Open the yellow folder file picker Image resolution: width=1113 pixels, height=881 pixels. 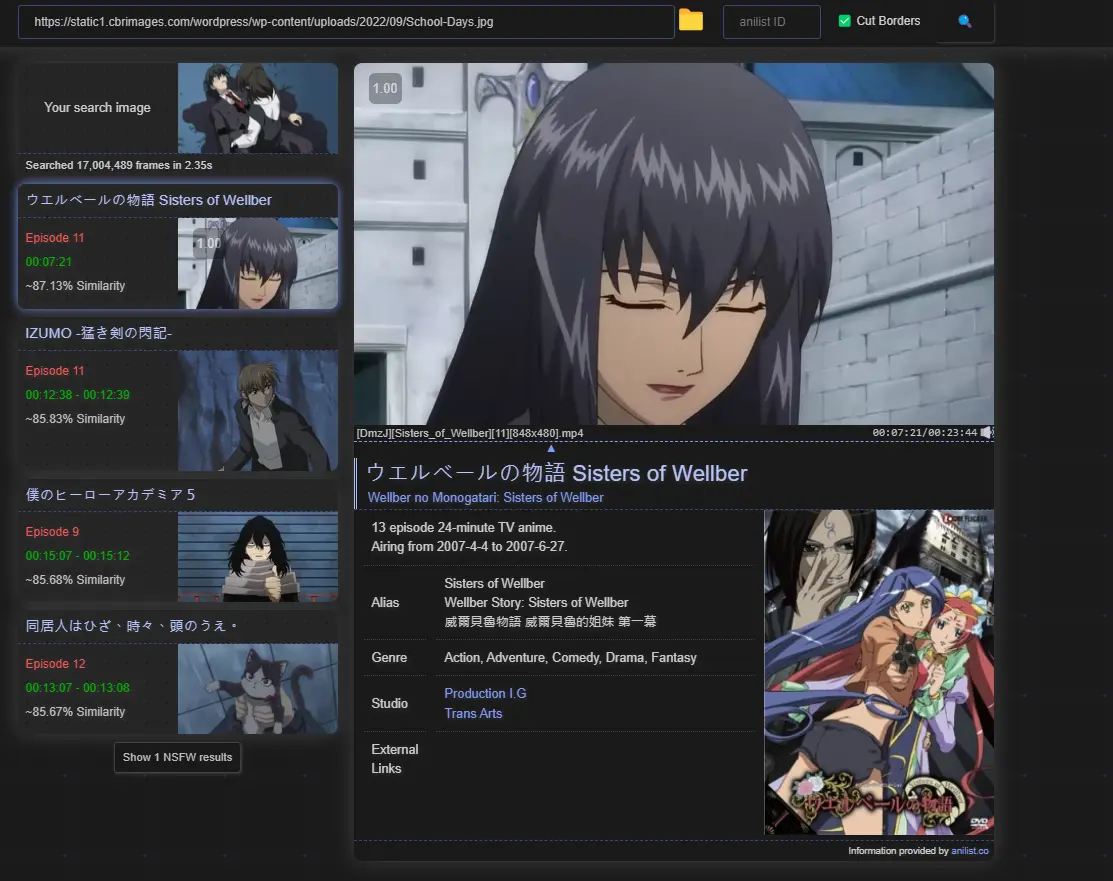click(691, 21)
